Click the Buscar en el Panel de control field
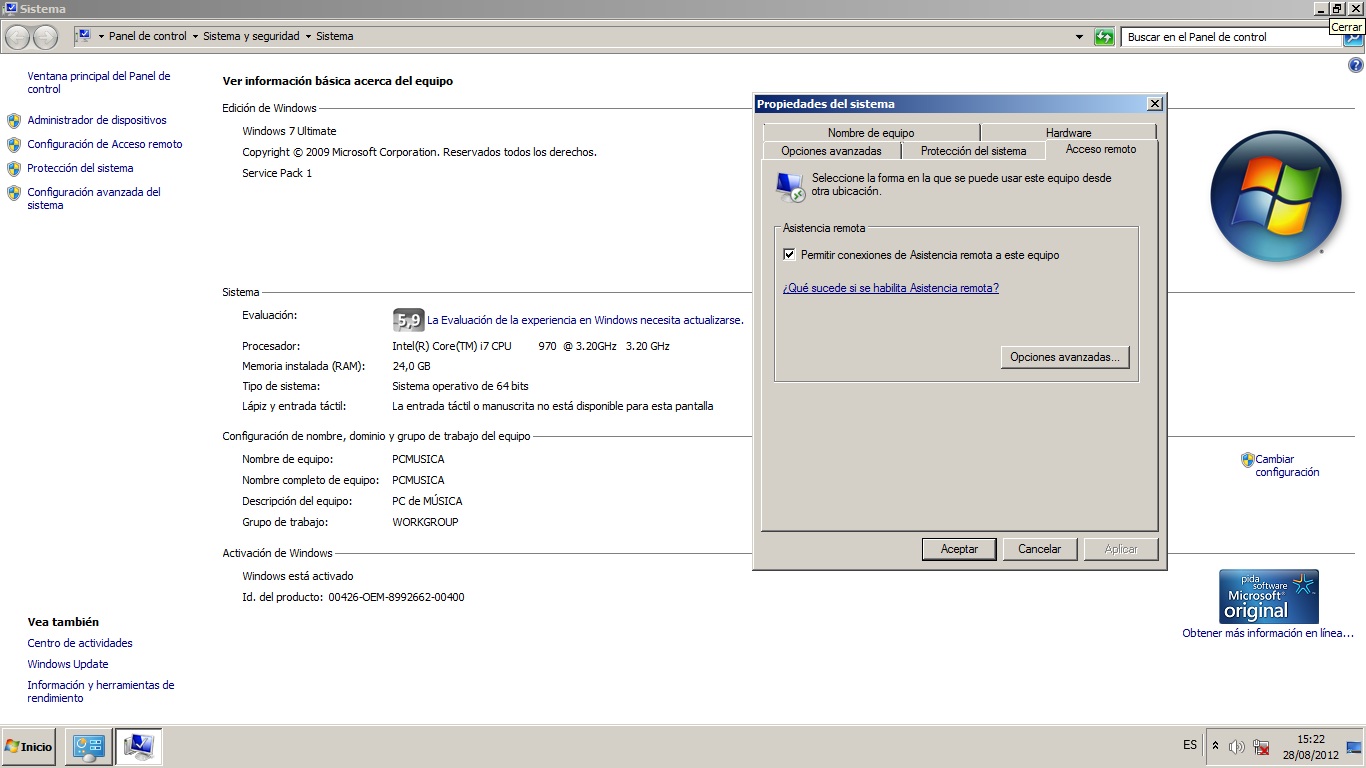Viewport: 1366px width, 768px height. pos(1231,37)
